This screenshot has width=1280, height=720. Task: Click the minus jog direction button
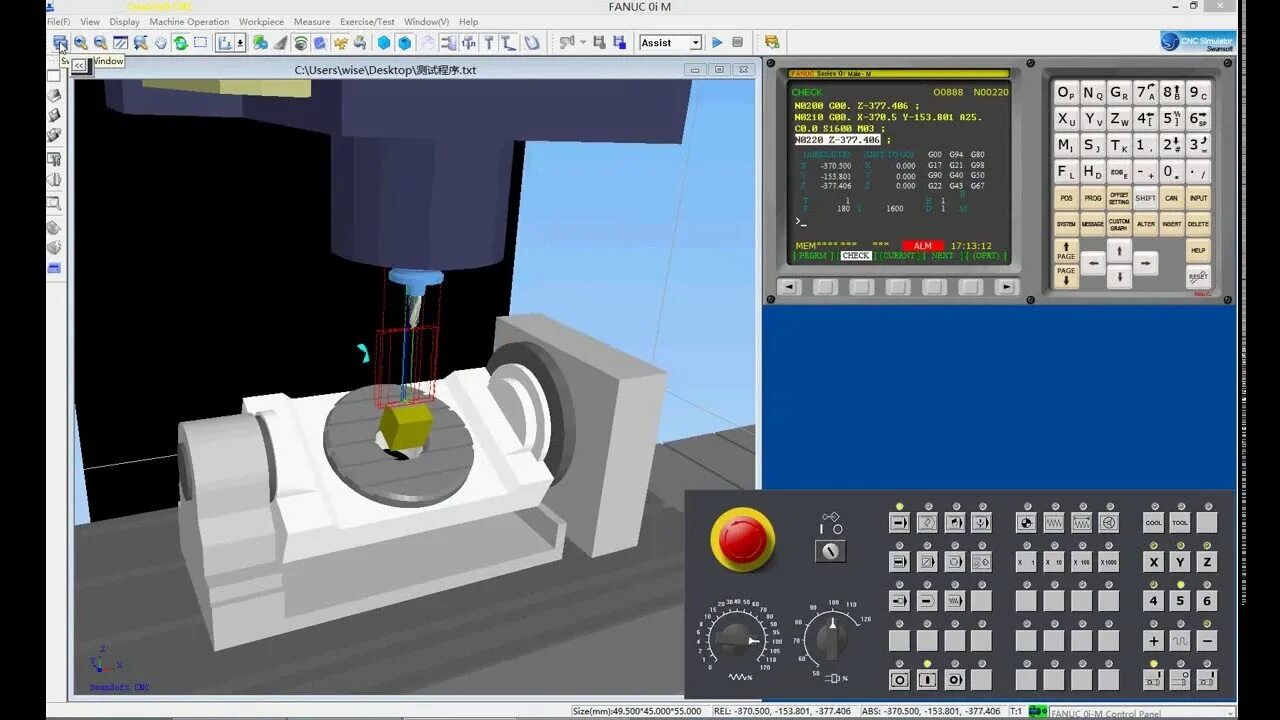click(x=1207, y=641)
